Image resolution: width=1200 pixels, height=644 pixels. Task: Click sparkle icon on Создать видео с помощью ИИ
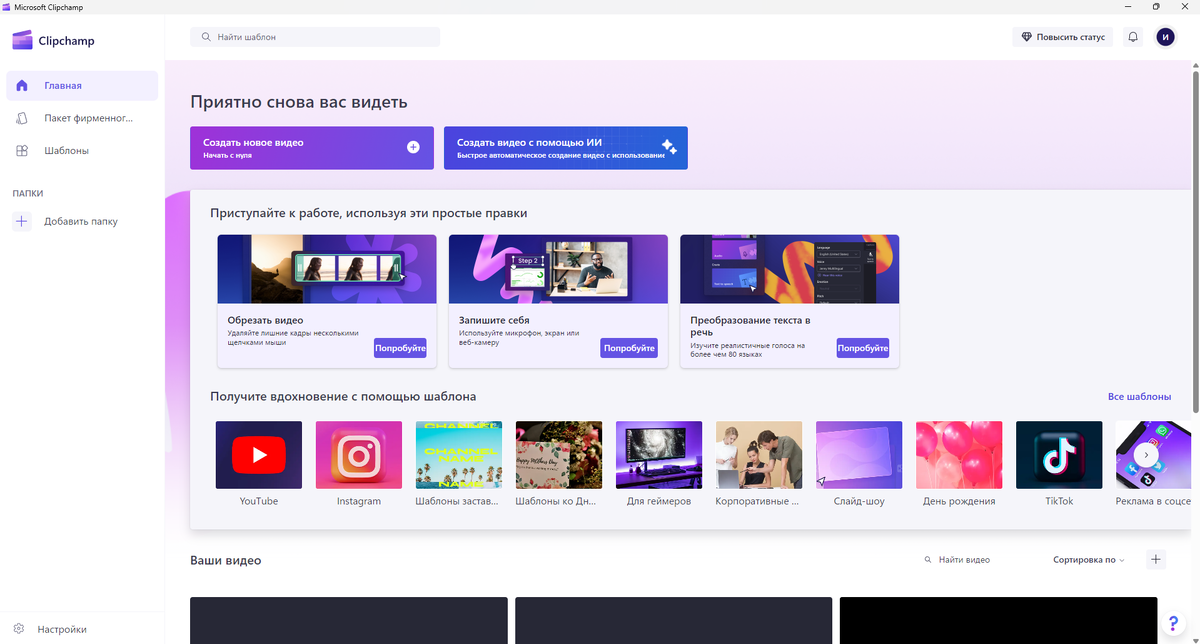pos(669,148)
